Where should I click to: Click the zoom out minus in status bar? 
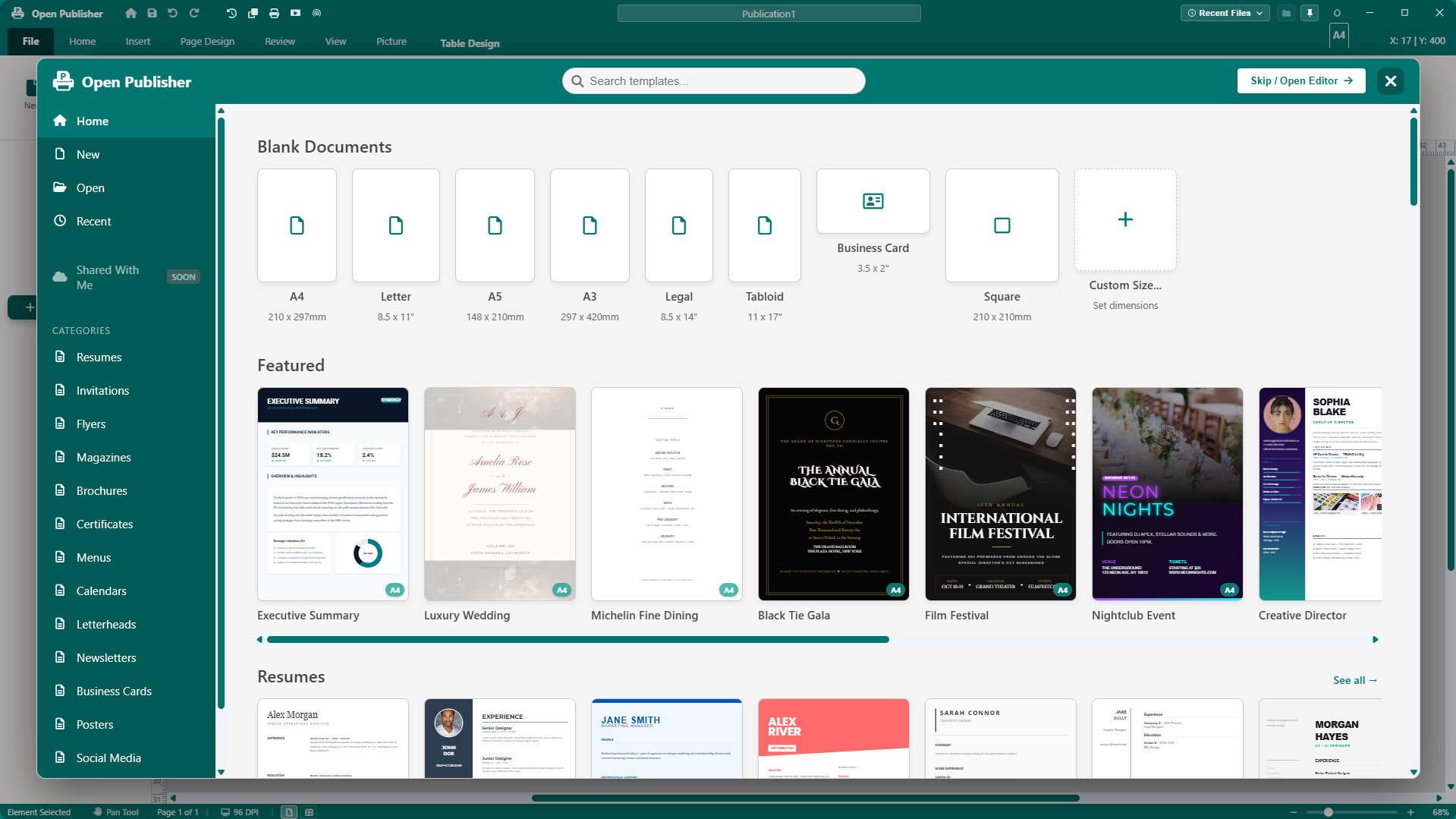[1294, 812]
